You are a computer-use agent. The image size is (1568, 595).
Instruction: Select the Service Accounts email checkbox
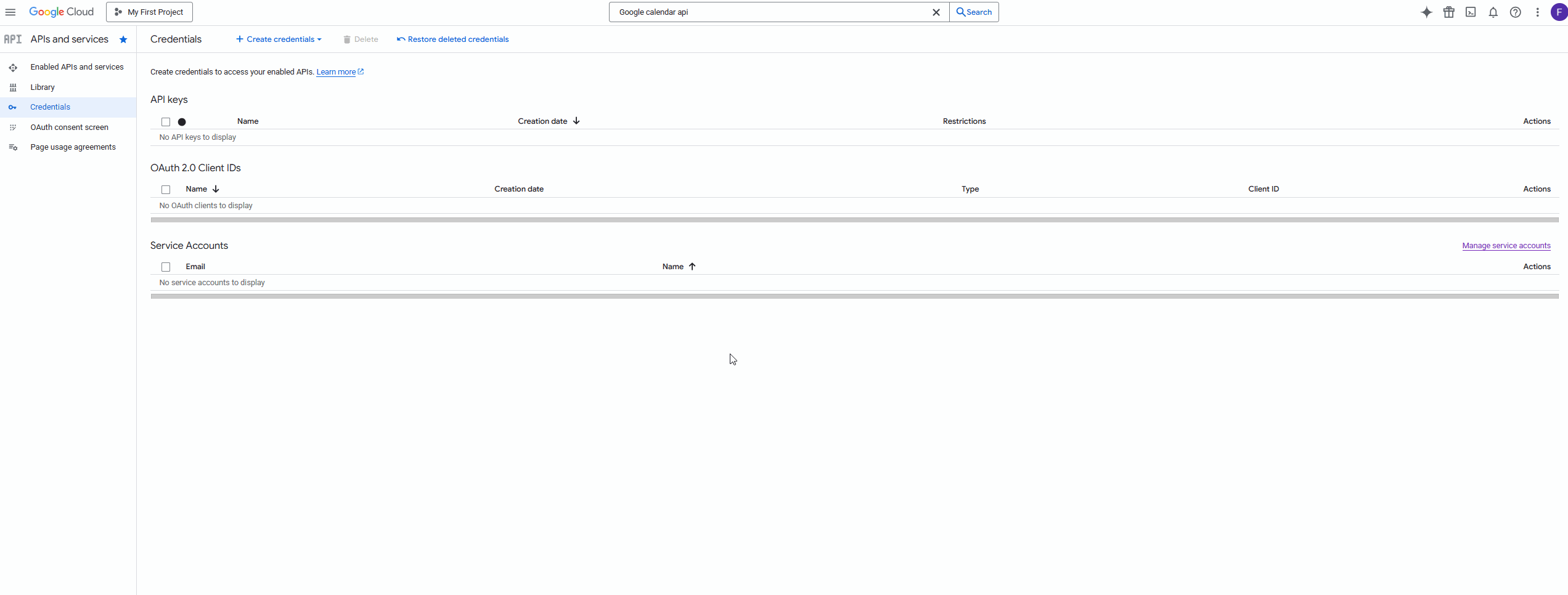click(x=165, y=267)
